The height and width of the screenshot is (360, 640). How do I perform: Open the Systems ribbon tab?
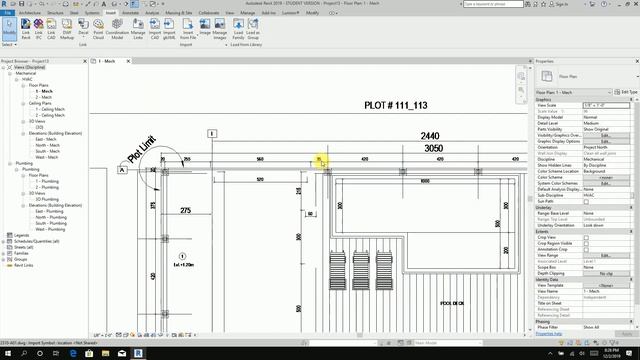(92, 13)
